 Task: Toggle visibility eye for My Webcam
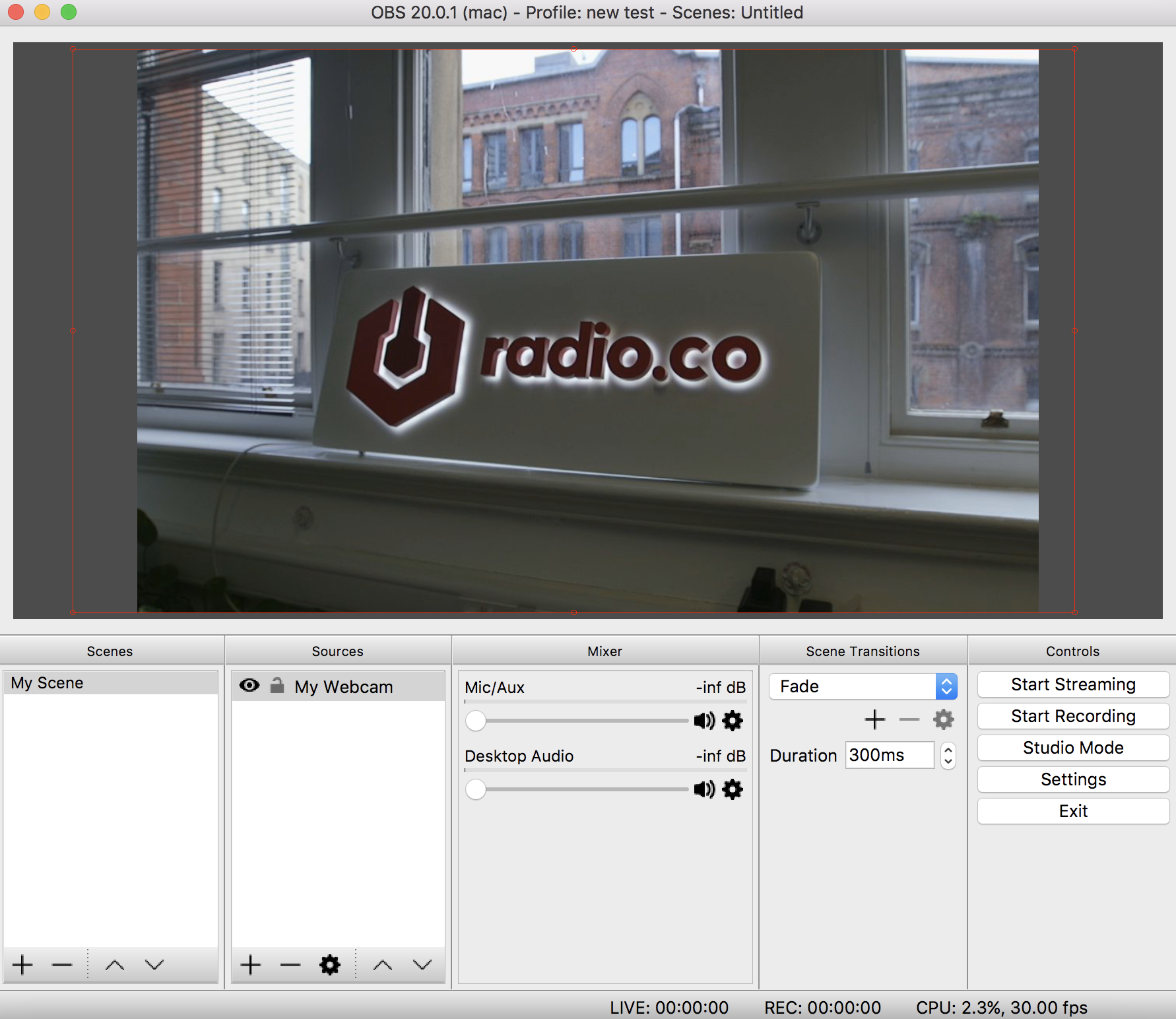tap(249, 685)
